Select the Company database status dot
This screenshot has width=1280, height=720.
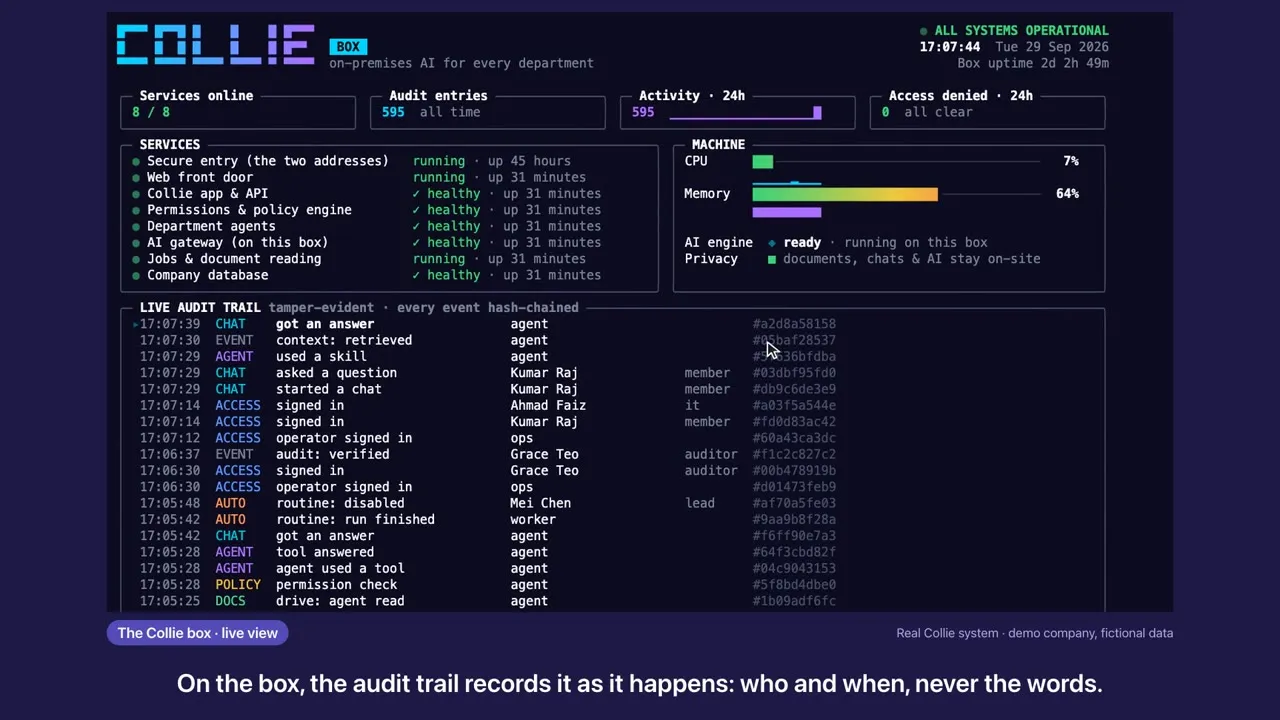(x=136, y=275)
